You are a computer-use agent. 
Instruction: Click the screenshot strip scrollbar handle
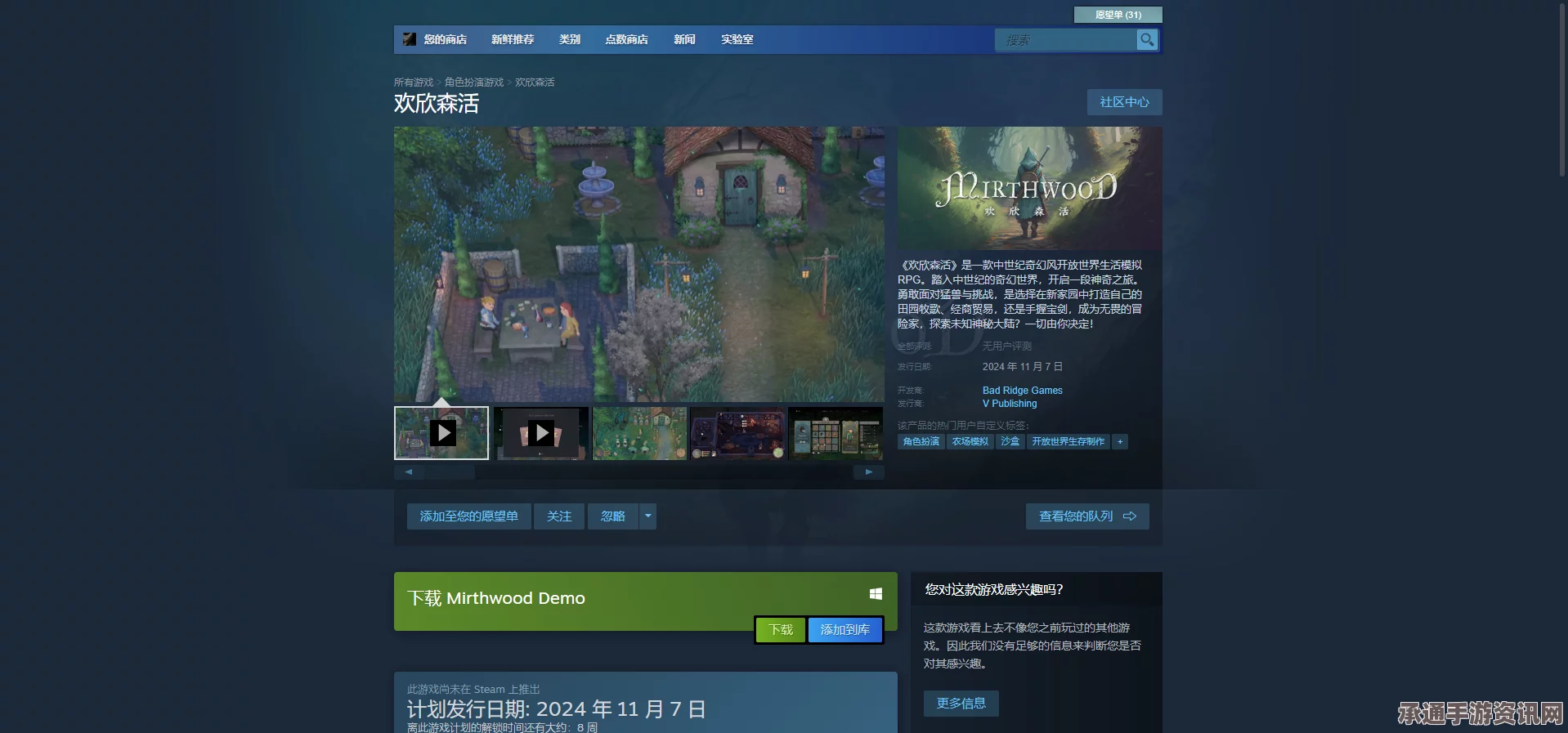tap(450, 472)
